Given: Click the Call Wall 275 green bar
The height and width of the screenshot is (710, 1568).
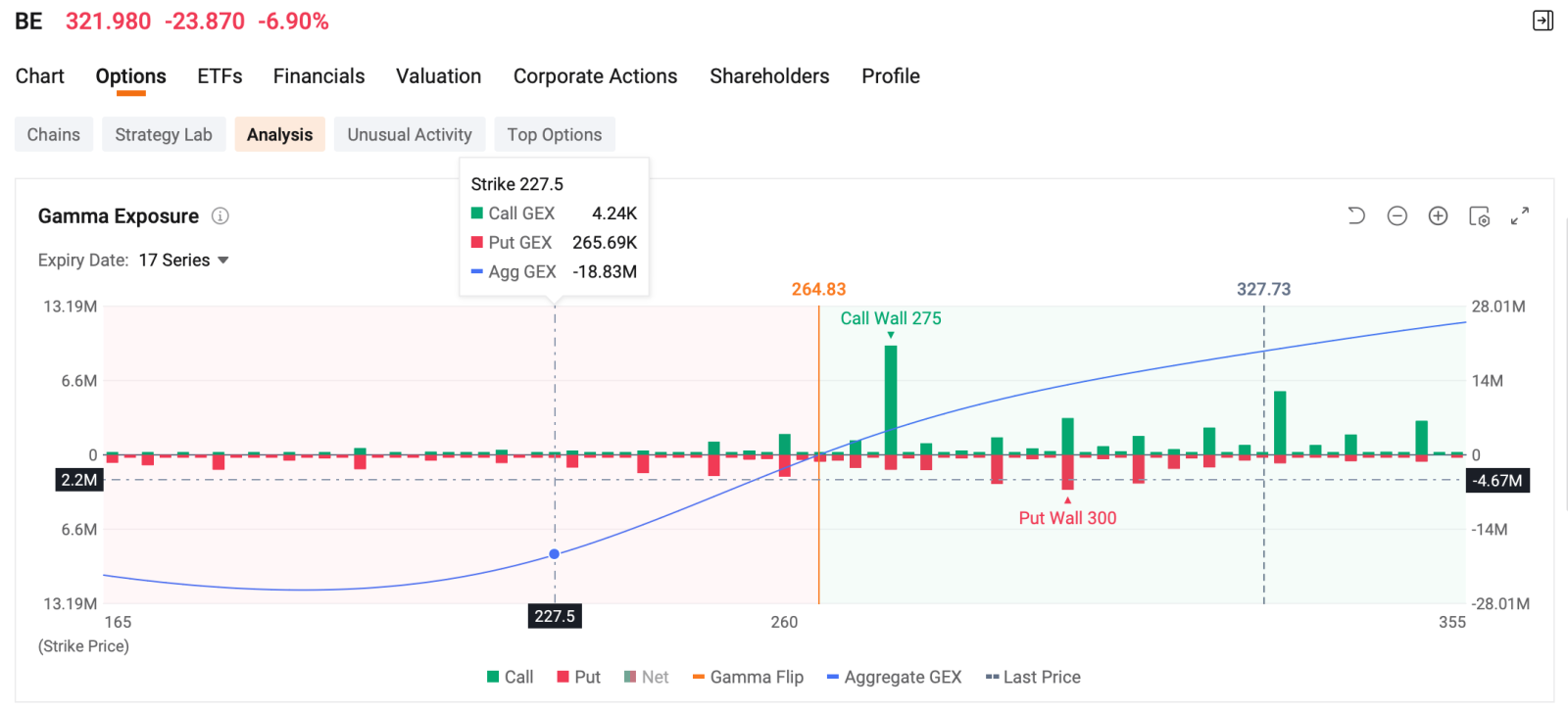Looking at the screenshot, I should [891, 401].
